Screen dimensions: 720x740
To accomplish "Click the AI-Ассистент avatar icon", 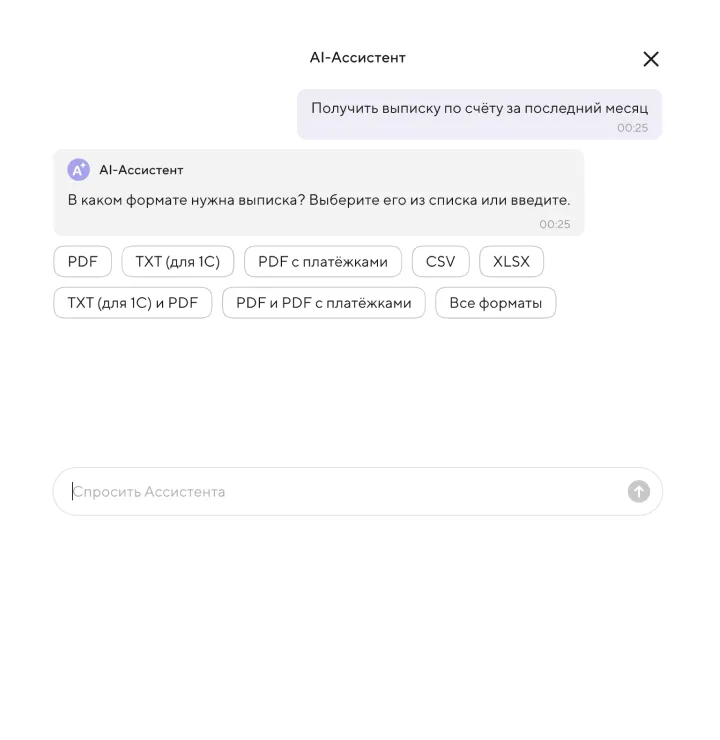I will tap(78, 170).
